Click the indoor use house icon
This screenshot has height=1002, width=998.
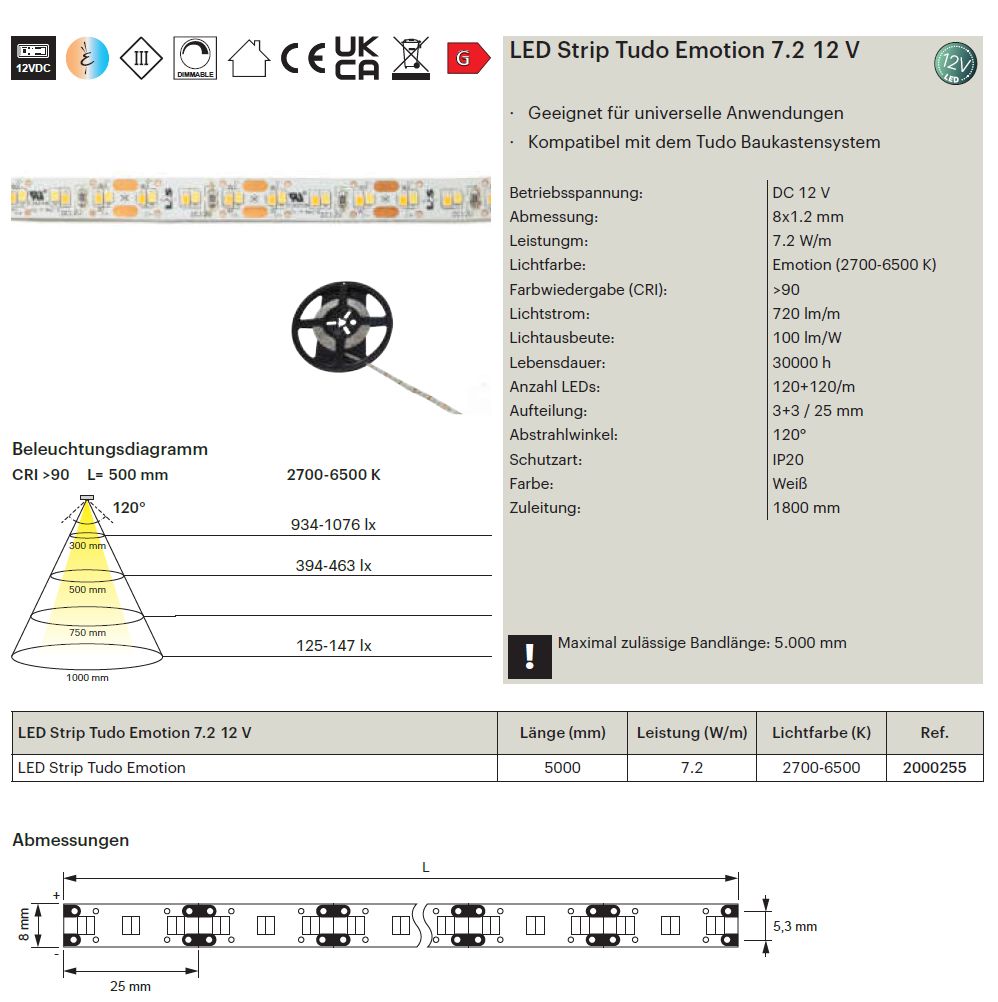(249, 59)
